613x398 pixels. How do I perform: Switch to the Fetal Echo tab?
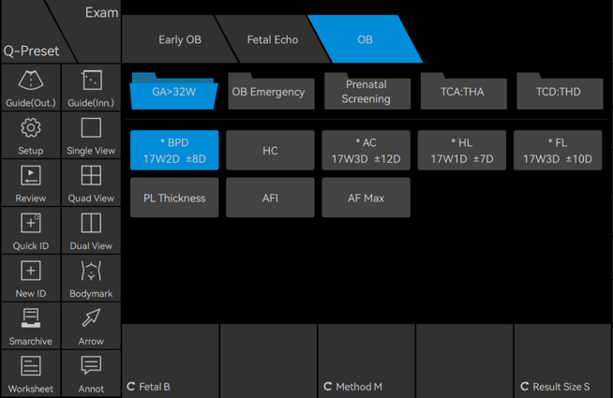[x=272, y=39]
